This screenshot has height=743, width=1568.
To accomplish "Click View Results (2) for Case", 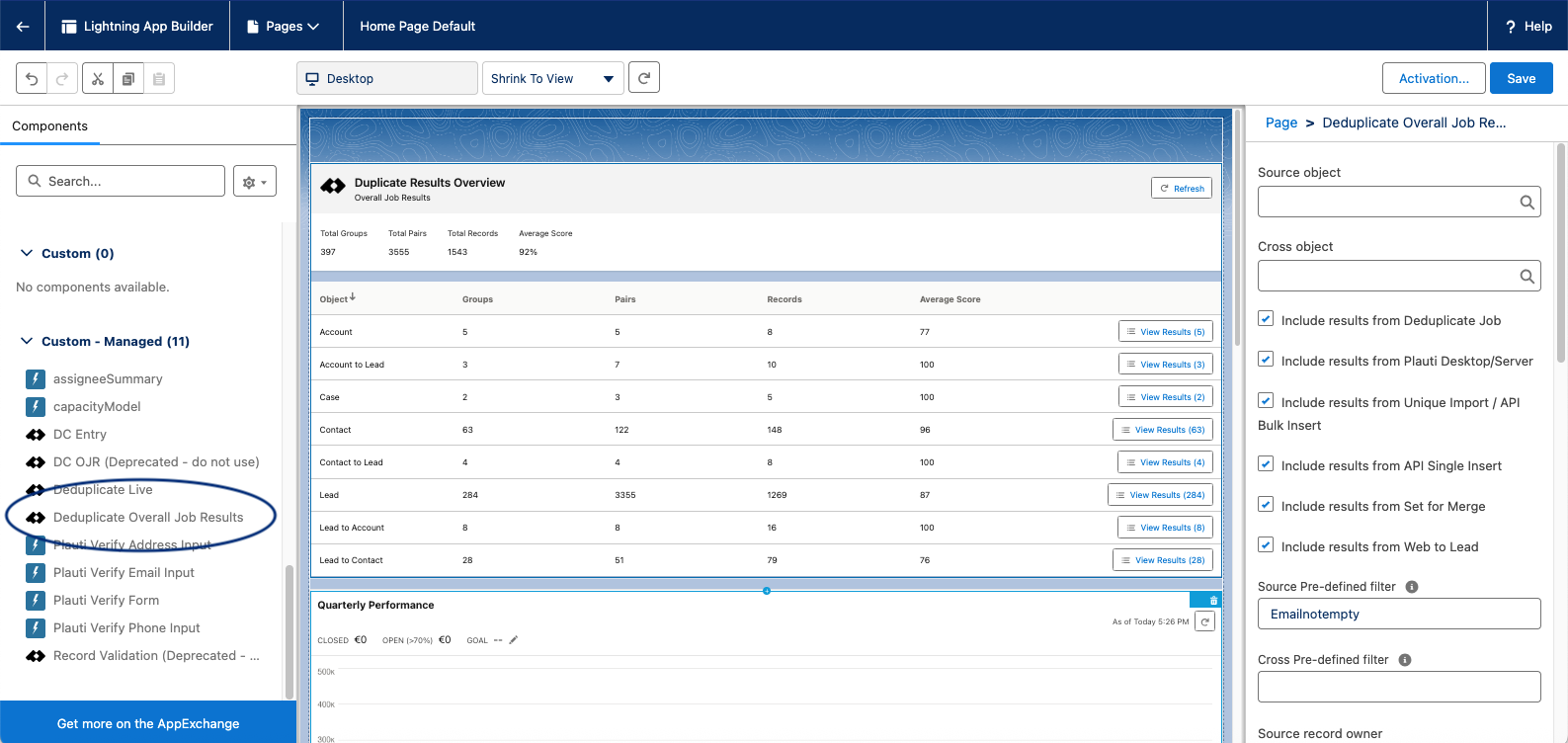I will point(1166,397).
